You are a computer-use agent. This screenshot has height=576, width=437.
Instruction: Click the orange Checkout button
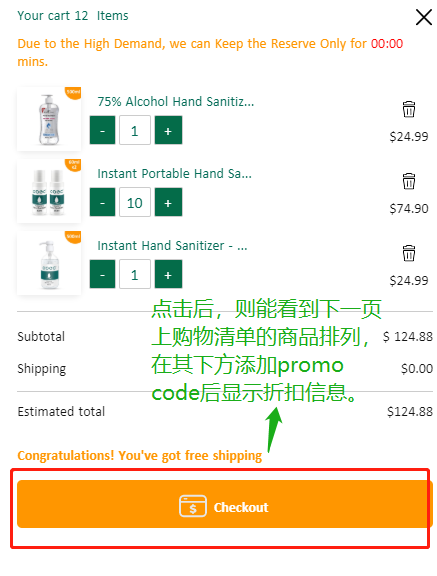225,504
